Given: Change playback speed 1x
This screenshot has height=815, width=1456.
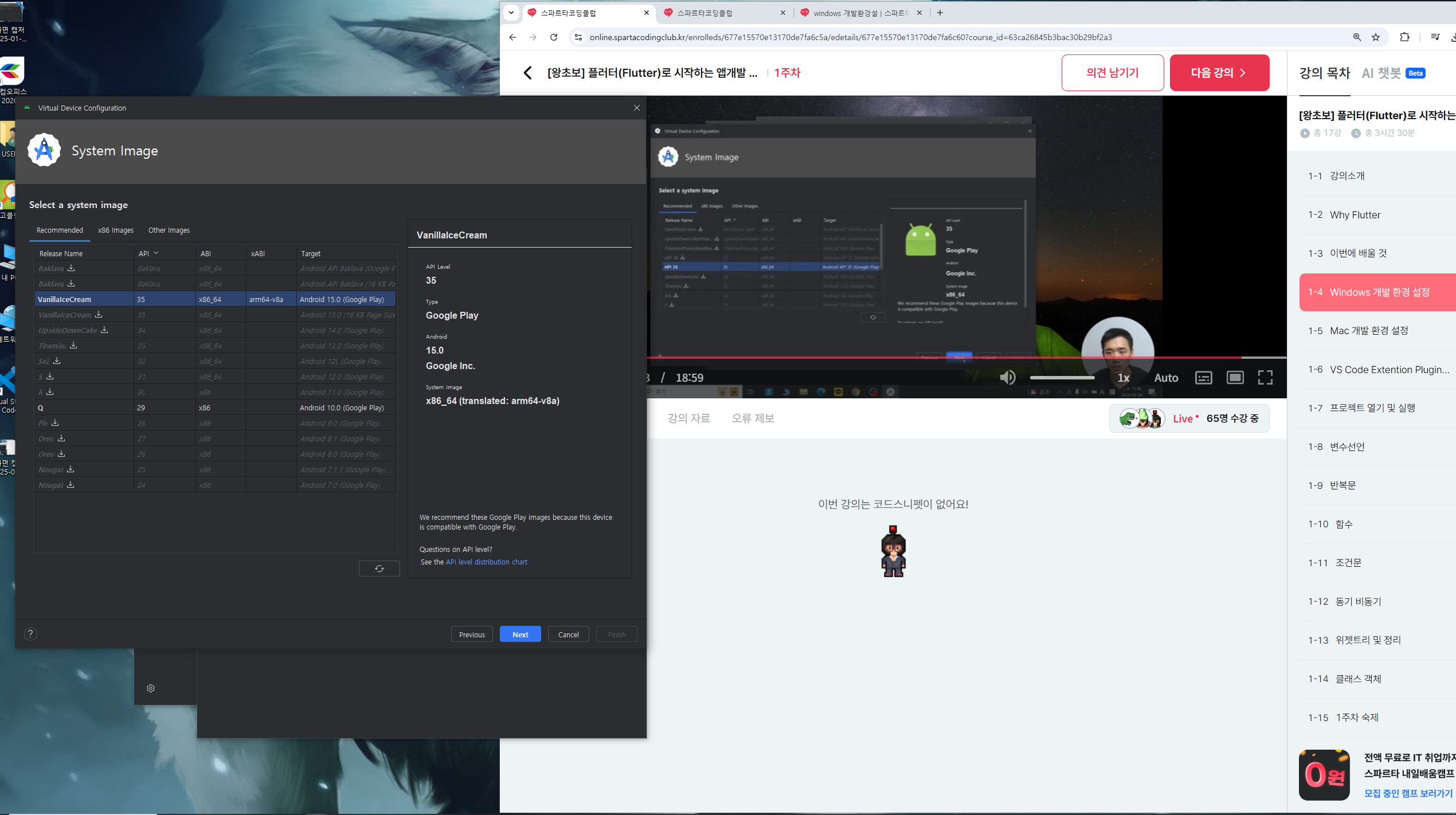Looking at the screenshot, I should 1124,378.
